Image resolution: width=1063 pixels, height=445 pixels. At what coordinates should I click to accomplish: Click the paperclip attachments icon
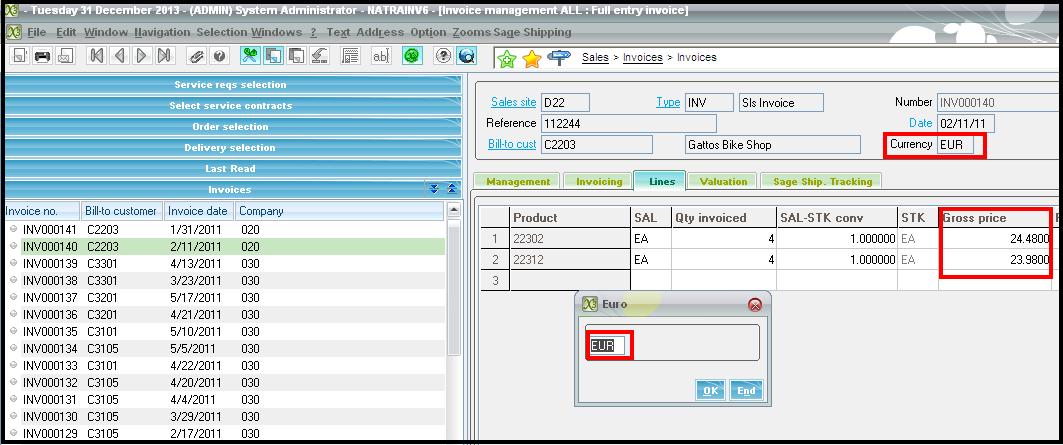[197, 56]
